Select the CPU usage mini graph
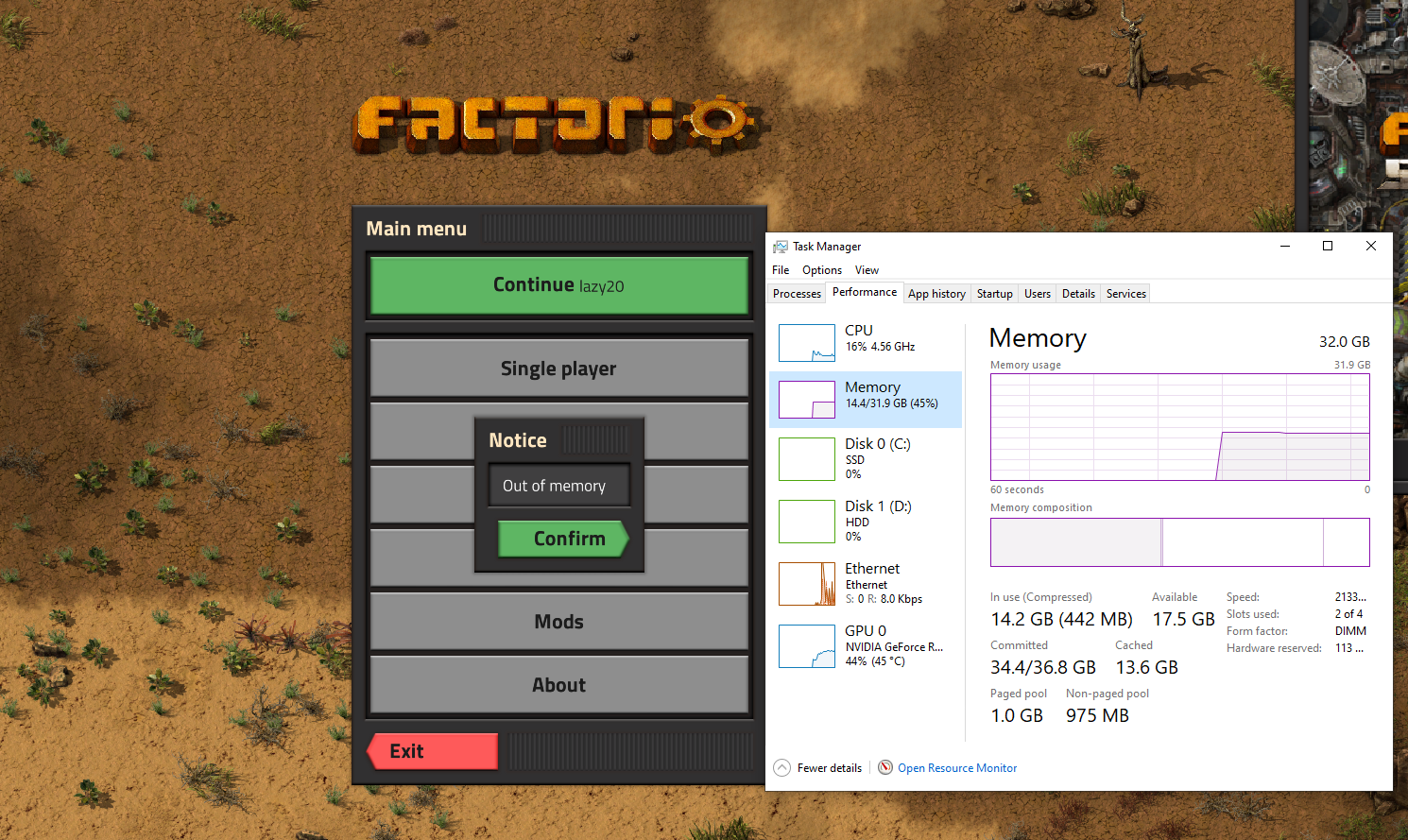Image resolution: width=1408 pixels, height=840 pixels. point(807,343)
